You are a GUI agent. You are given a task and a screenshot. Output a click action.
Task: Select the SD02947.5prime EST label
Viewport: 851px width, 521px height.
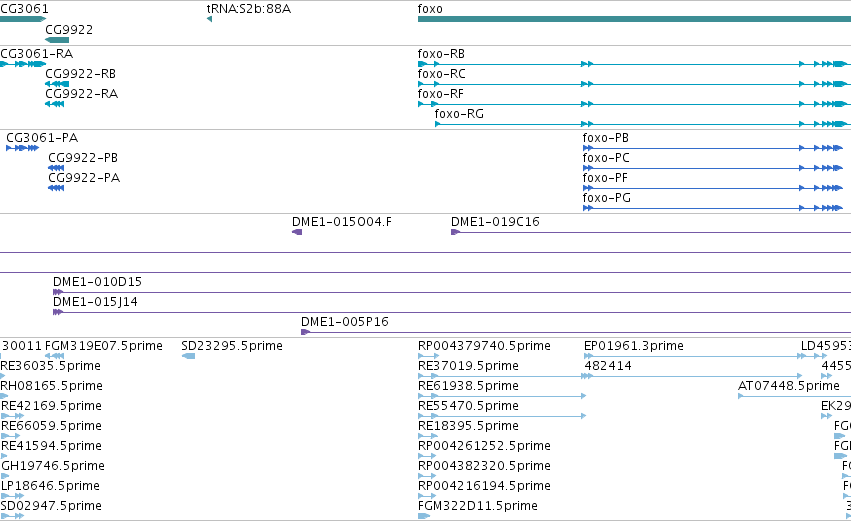coord(51,506)
